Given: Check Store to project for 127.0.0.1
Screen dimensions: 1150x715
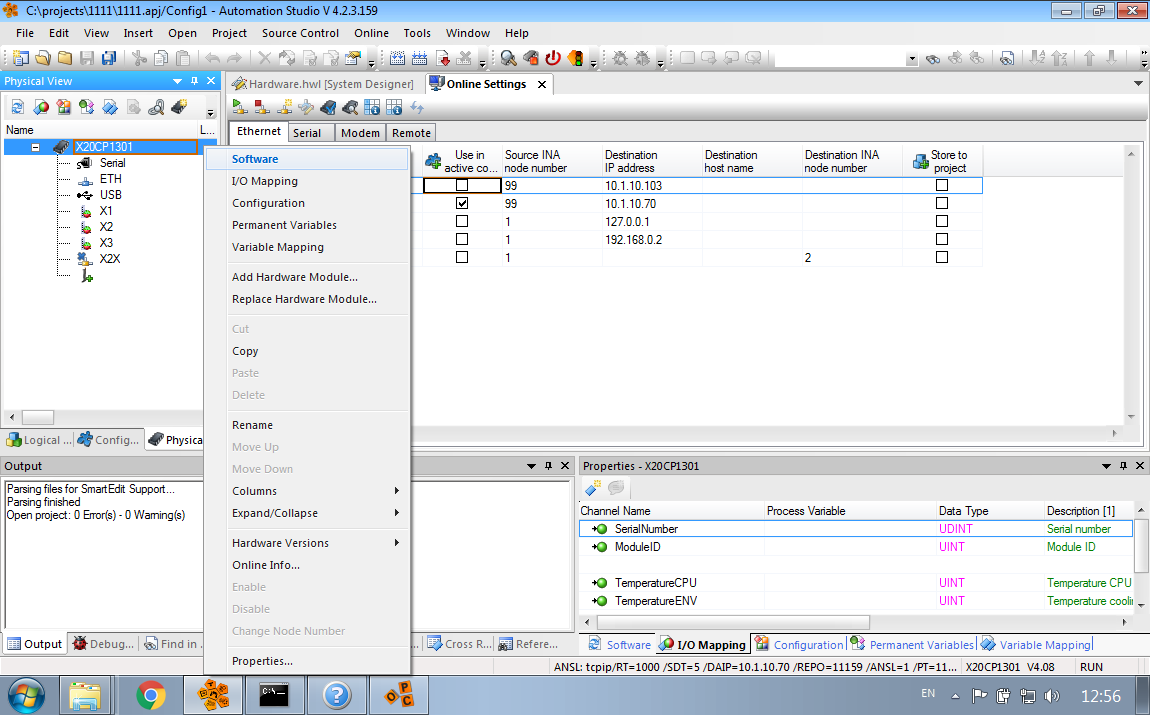Looking at the screenshot, I should pyautogui.click(x=942, y=221).
